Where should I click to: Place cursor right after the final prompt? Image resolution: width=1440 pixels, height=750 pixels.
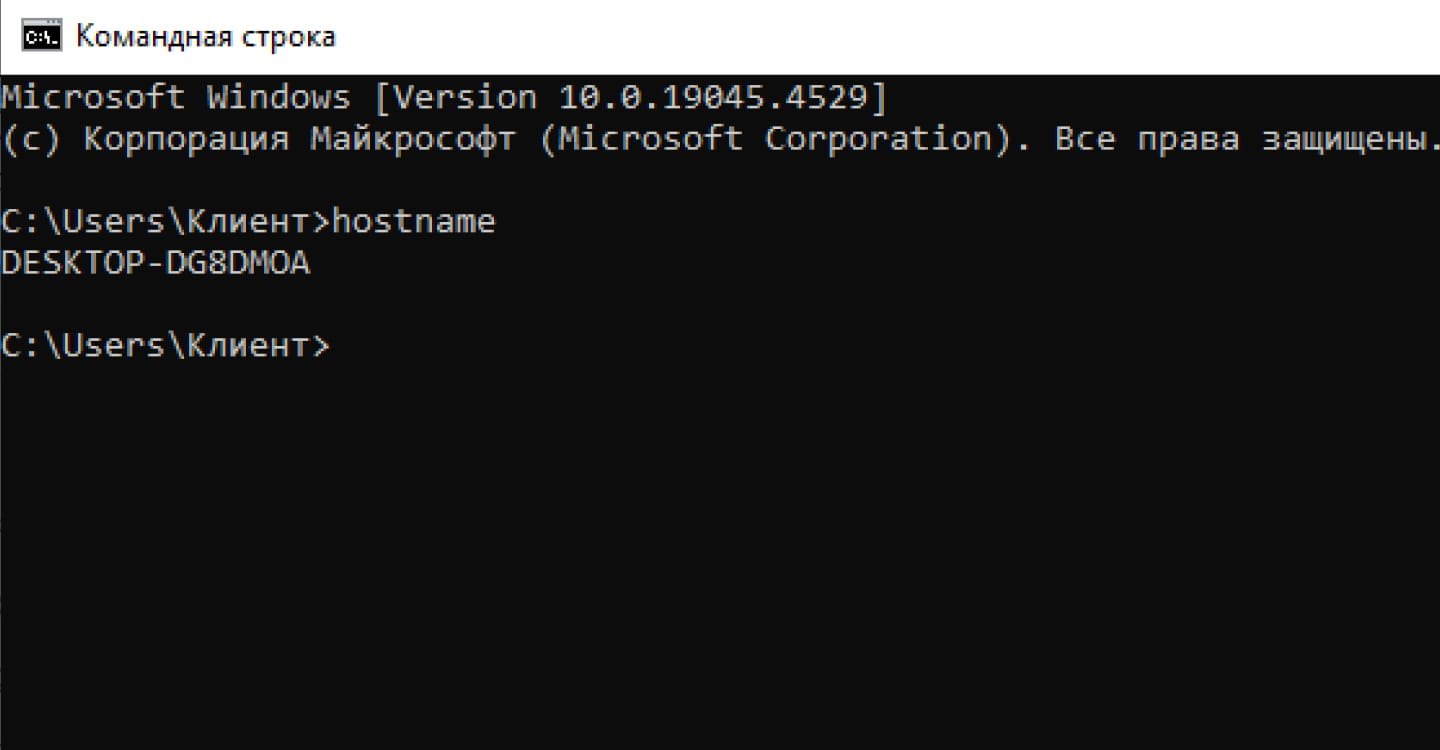pyautogui.click(x=335, y=345)
